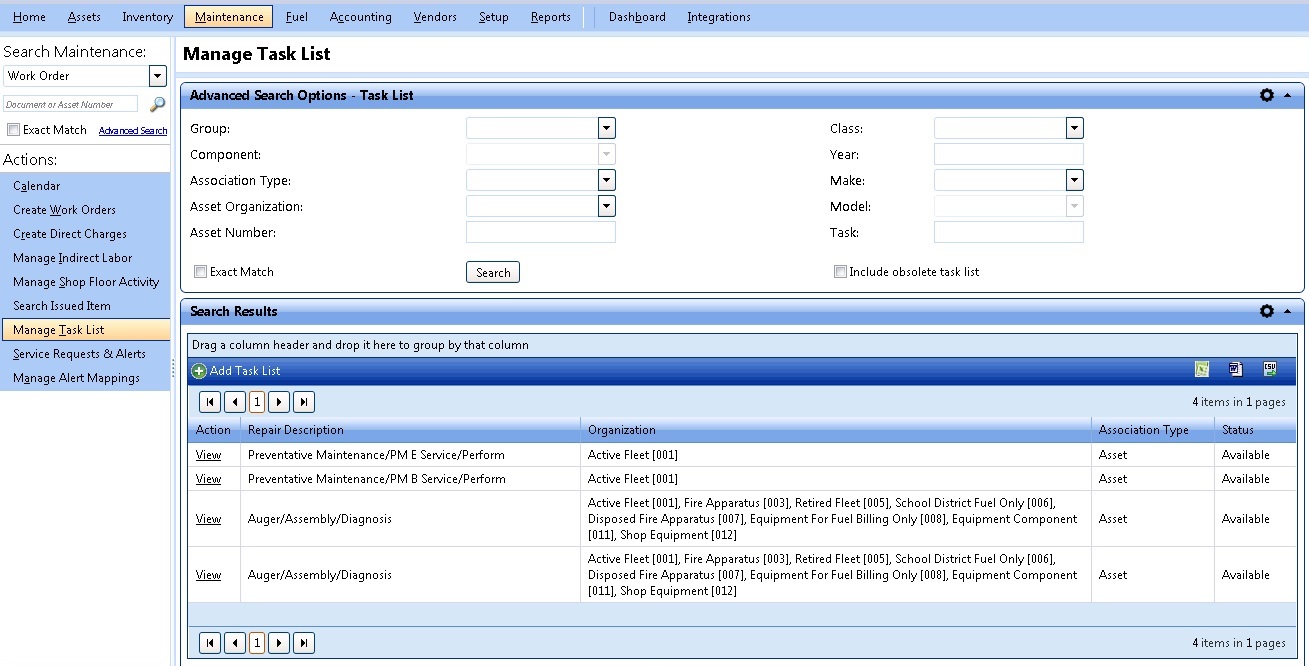Viewport: 1309px width, 666px height.
Task: Open the Home menu
Action: (x=29, y=17)
